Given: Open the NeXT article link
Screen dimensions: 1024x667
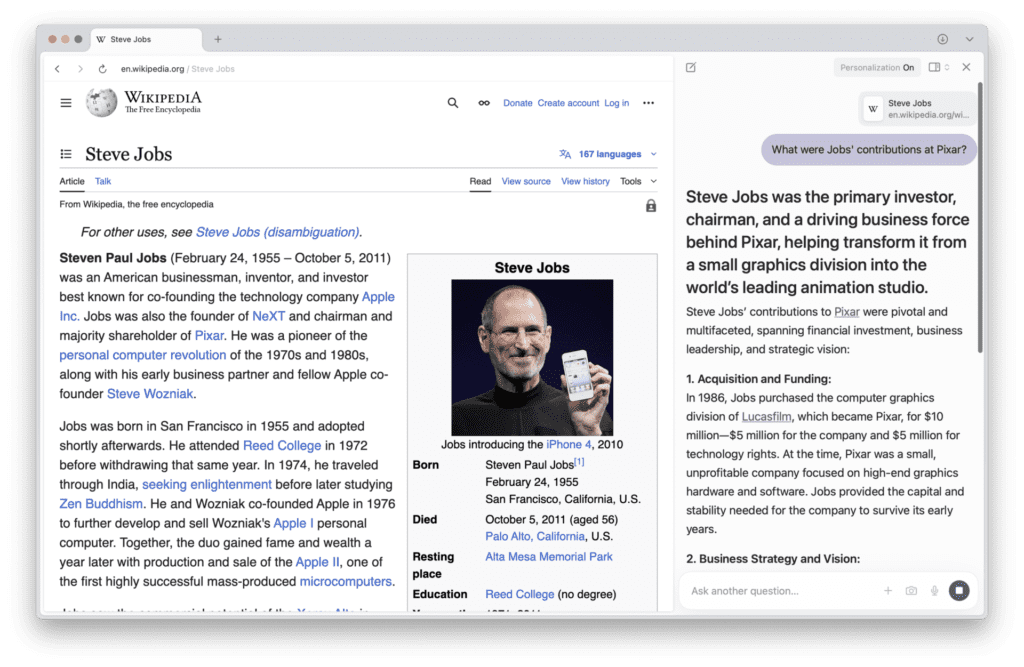Looking at the screenshot, I should (268, 316).
